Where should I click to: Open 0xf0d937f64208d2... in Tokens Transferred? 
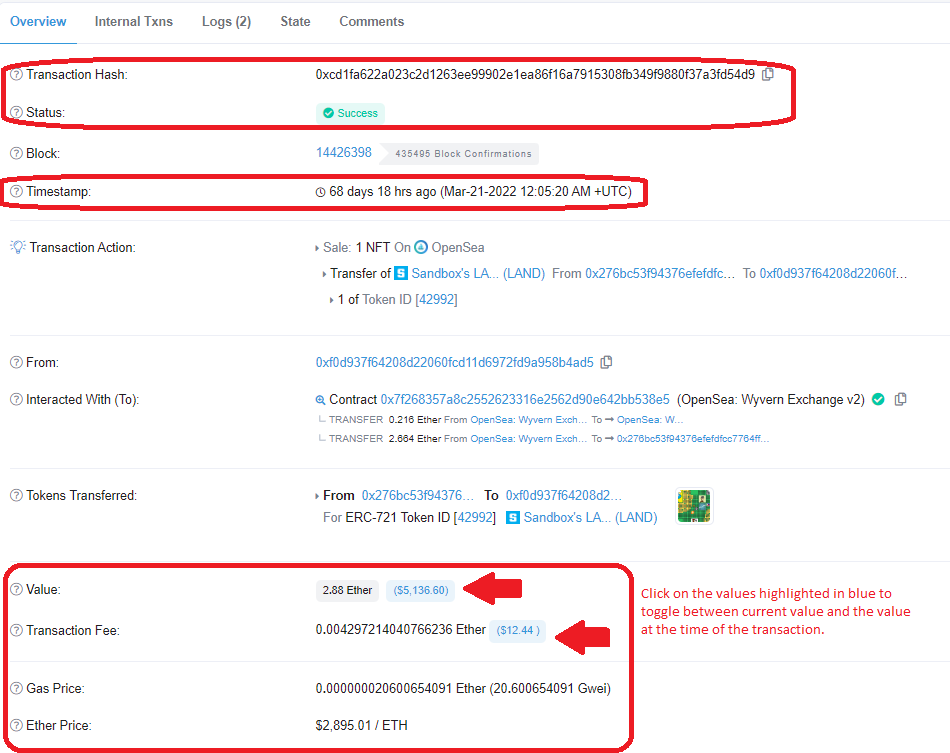coord(563,496)
